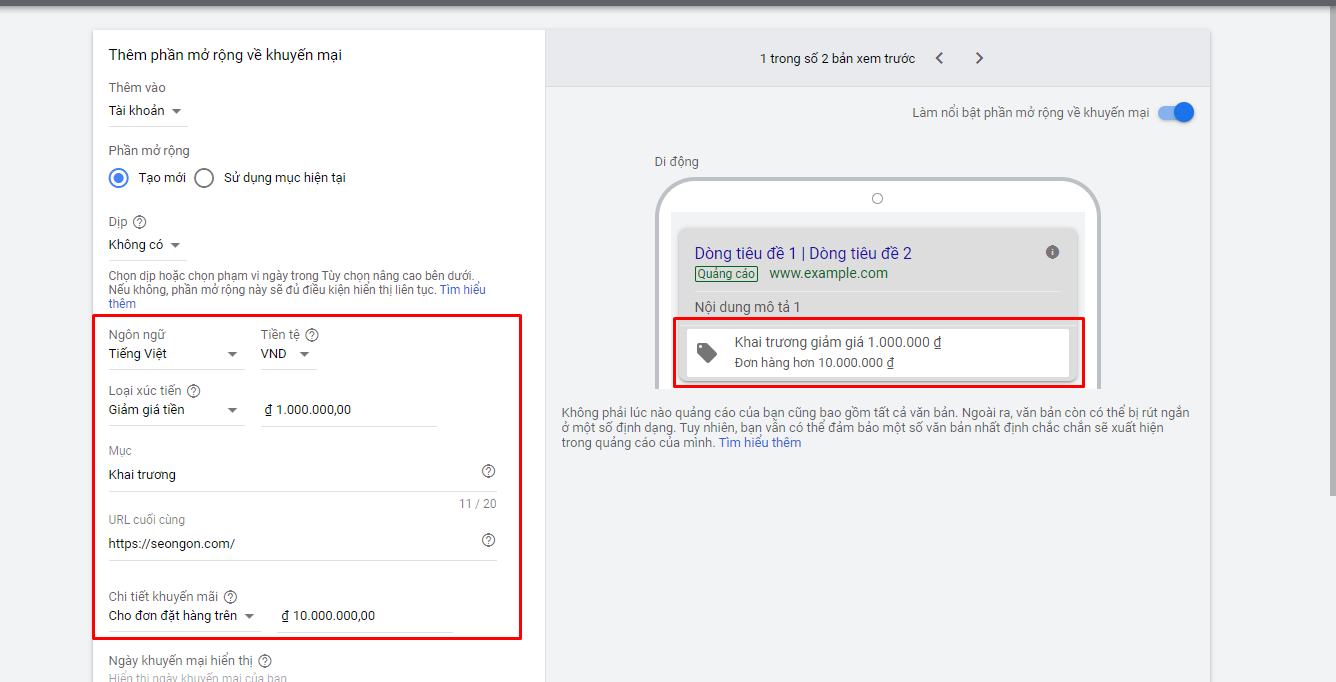The width and height of the screenshot is (1336, 682).
Task: Go back to previous preview arrow
Action: click(939, 58)
